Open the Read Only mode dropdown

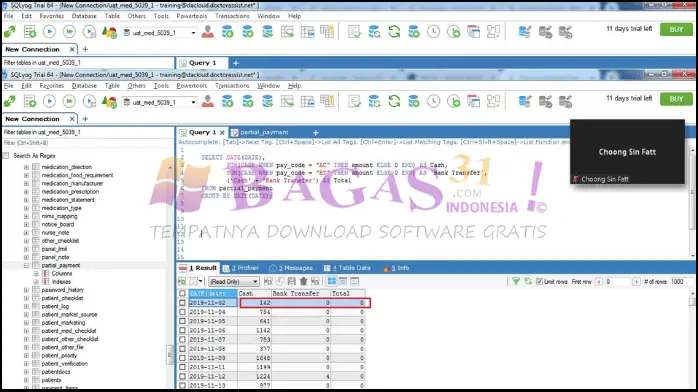click(x=255, y=282)
